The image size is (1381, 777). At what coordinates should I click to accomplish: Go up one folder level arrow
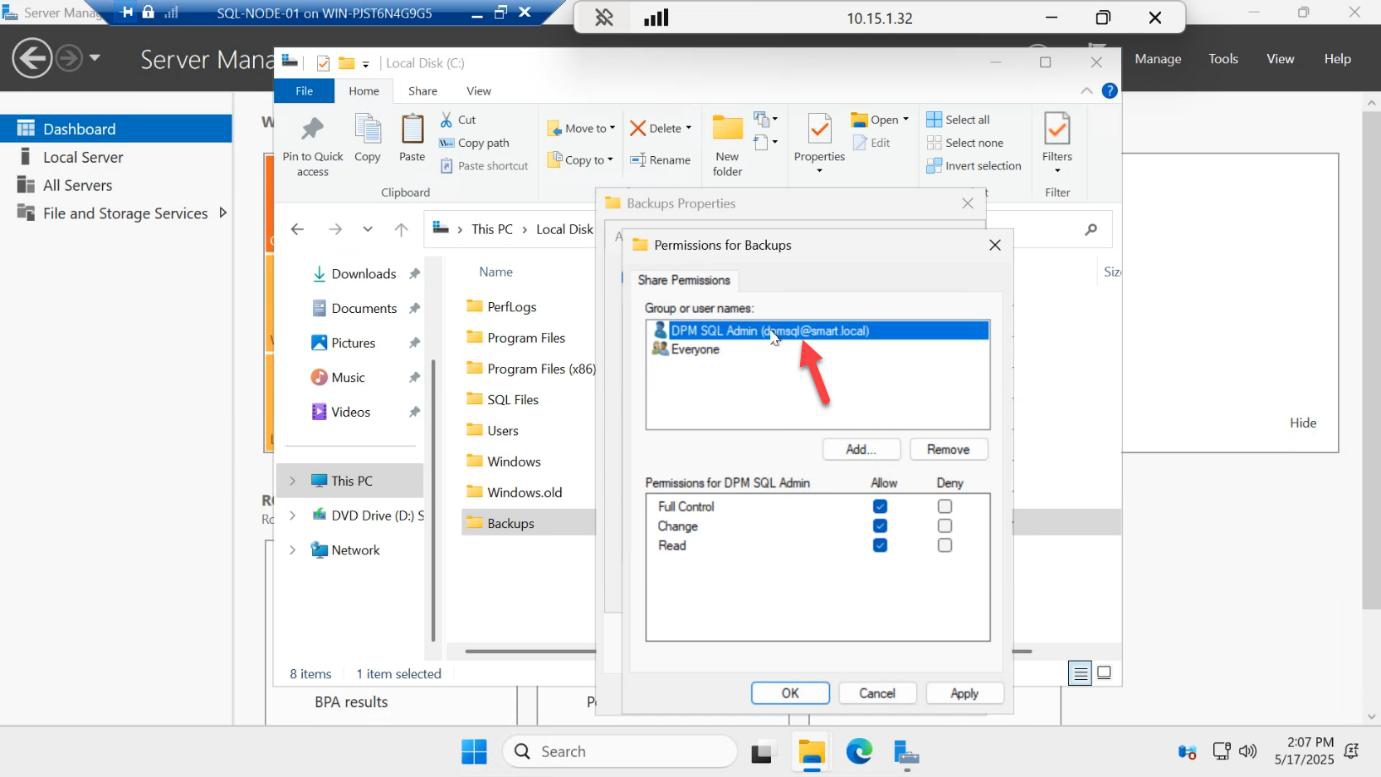(401, 229)
